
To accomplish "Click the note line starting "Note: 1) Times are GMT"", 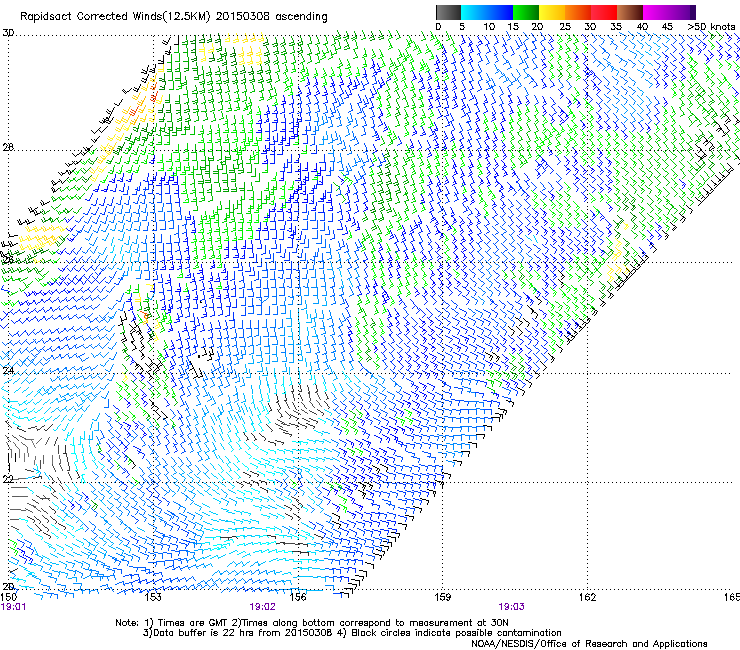I will 312,623.
